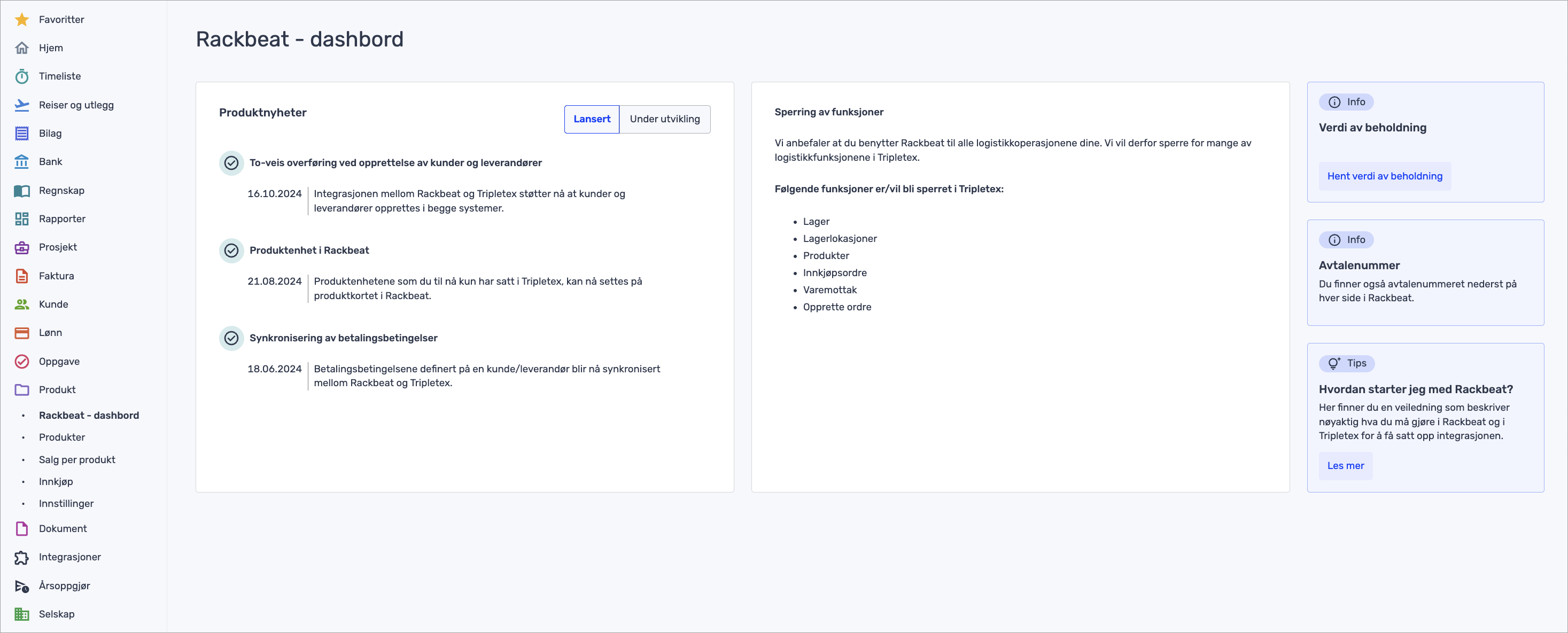This screenshot has width=1568, height=633.
Task: Click the Info badge above Verdi av beholdning
Action: pos(1346,102)
